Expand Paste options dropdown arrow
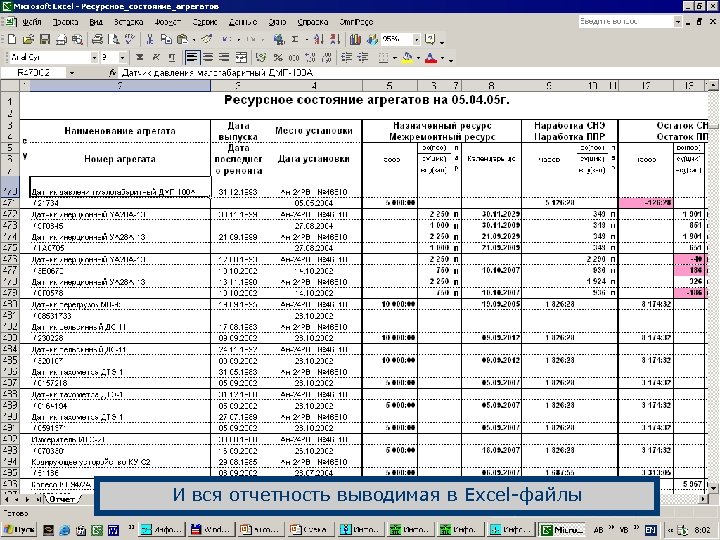The height and width of the screenshot is (540, 720). (193, 39)
